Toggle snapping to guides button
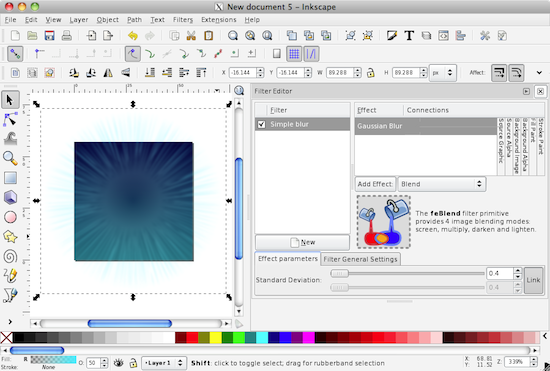 (x=311, y=54)
